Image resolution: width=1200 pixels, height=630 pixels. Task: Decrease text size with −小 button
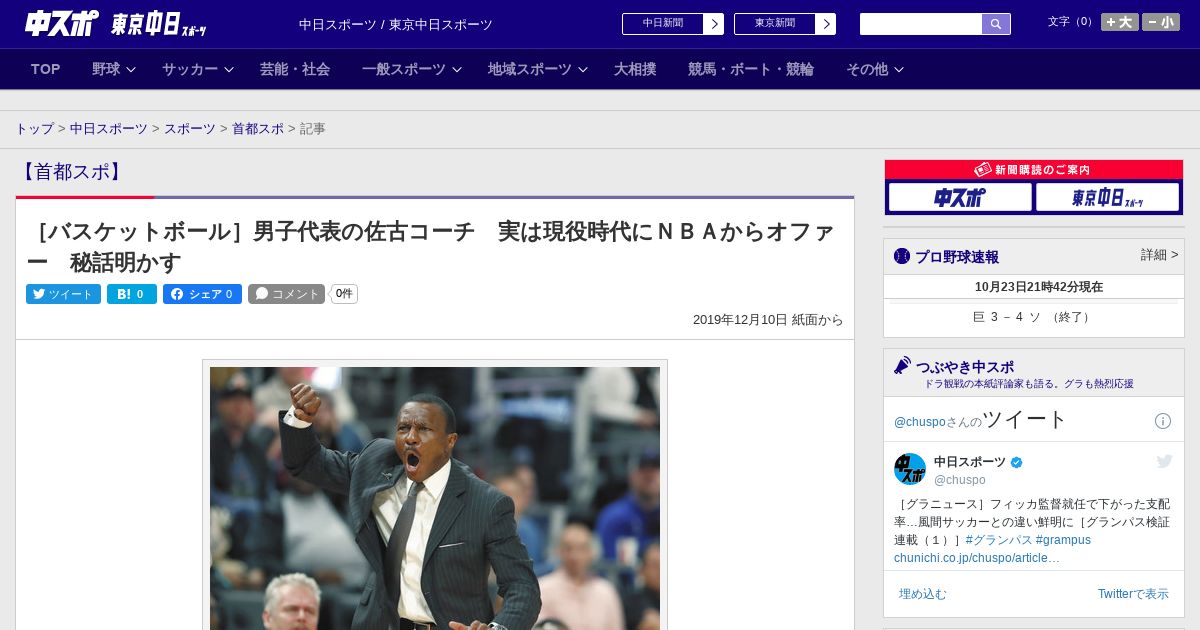tap(1161, 22)
